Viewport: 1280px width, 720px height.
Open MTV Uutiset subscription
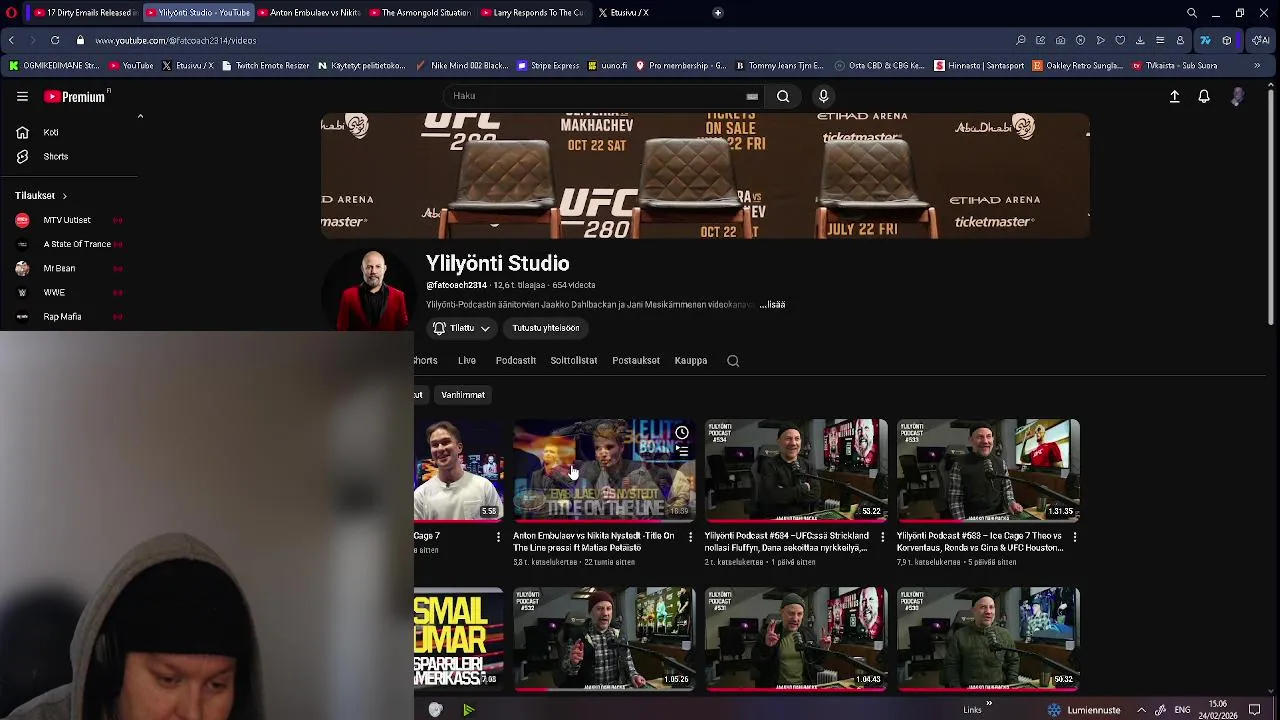[x=66, y=220]
